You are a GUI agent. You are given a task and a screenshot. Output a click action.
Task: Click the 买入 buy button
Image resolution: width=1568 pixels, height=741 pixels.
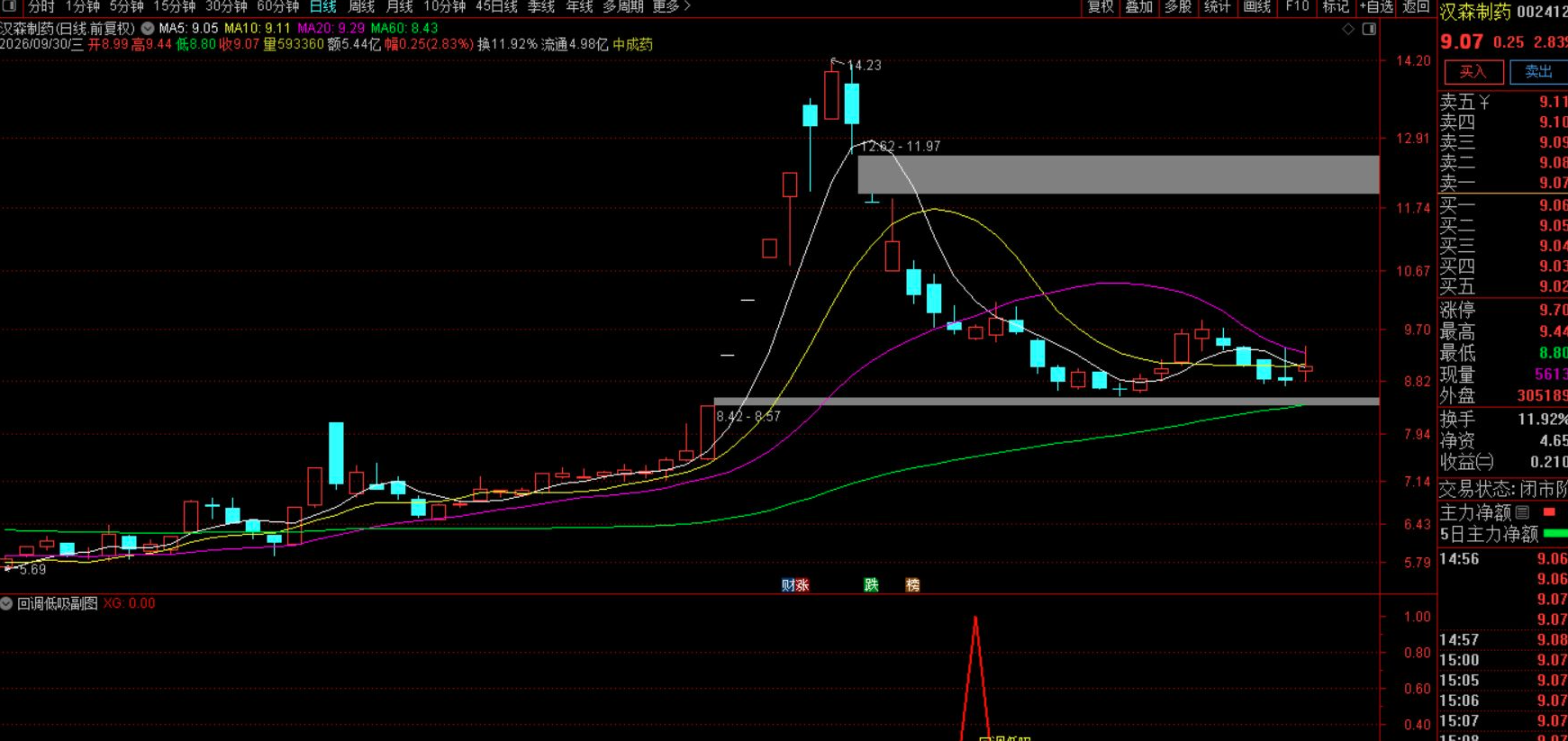(x=1473, y=72)
